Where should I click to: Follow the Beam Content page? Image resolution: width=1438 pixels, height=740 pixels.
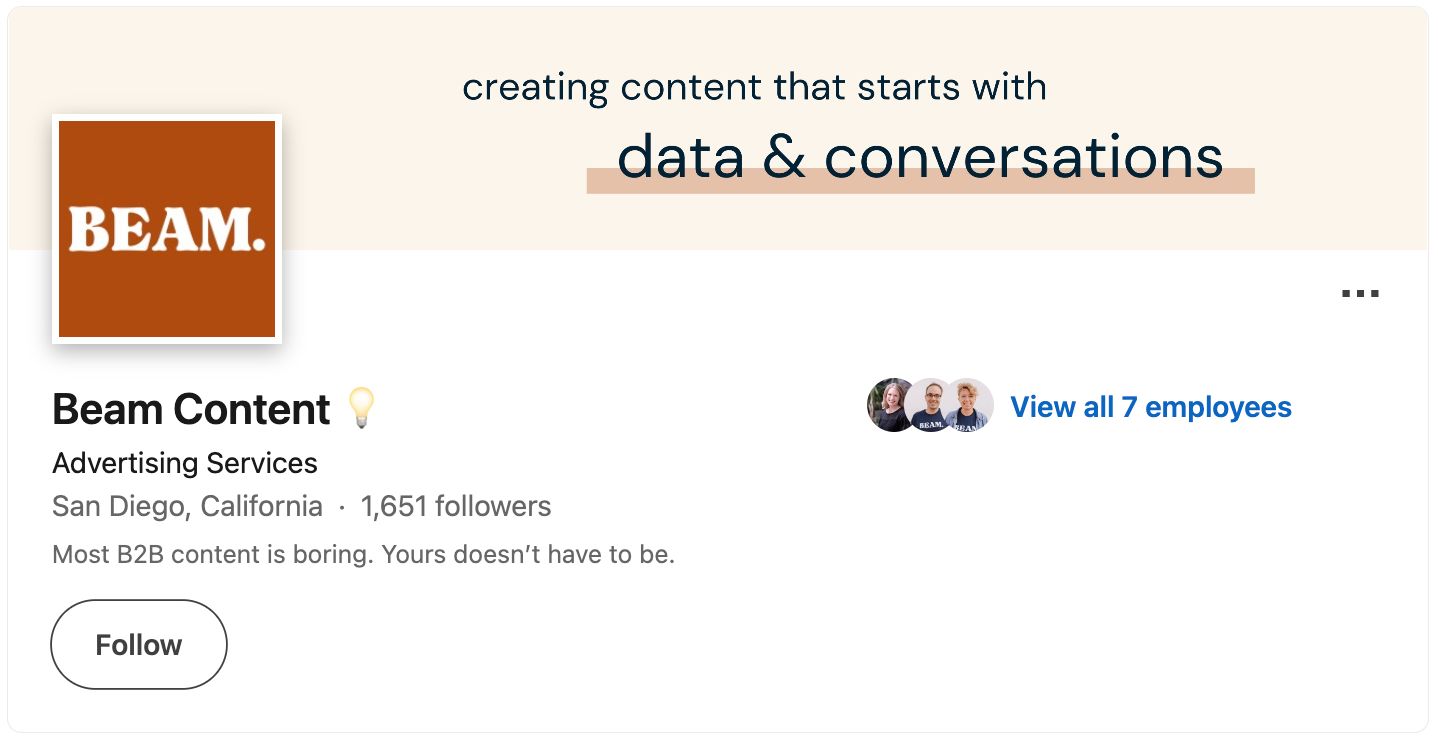139,645
